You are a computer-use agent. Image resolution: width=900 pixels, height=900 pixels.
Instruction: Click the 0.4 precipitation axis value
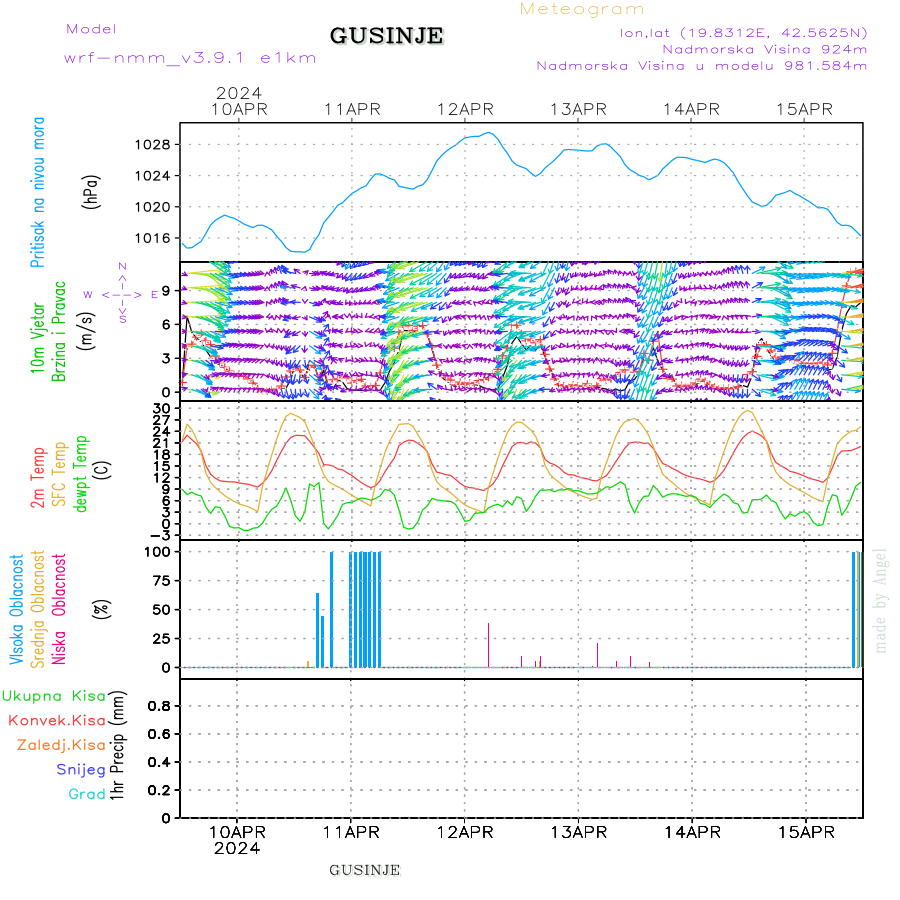159,762
